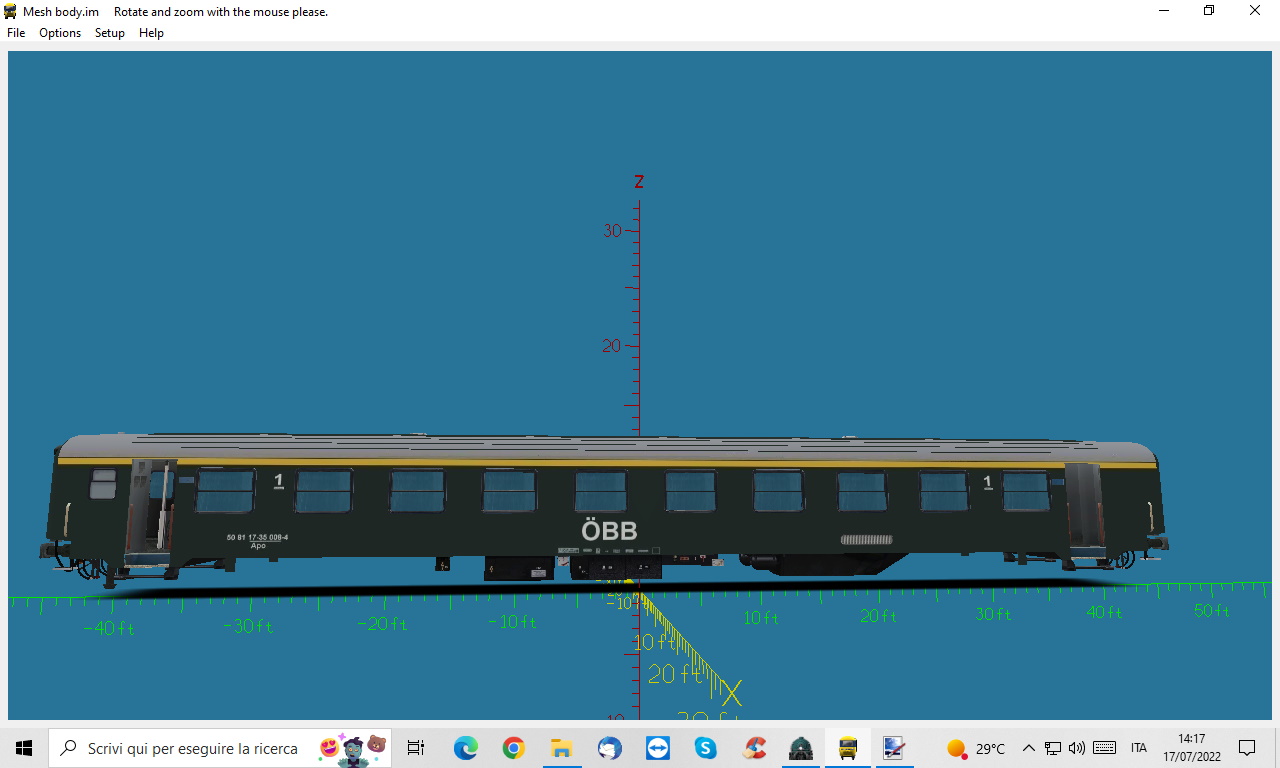The image size is (1280, 768).
Task: Open the Windows Start menu
Action: click(24, 748)
